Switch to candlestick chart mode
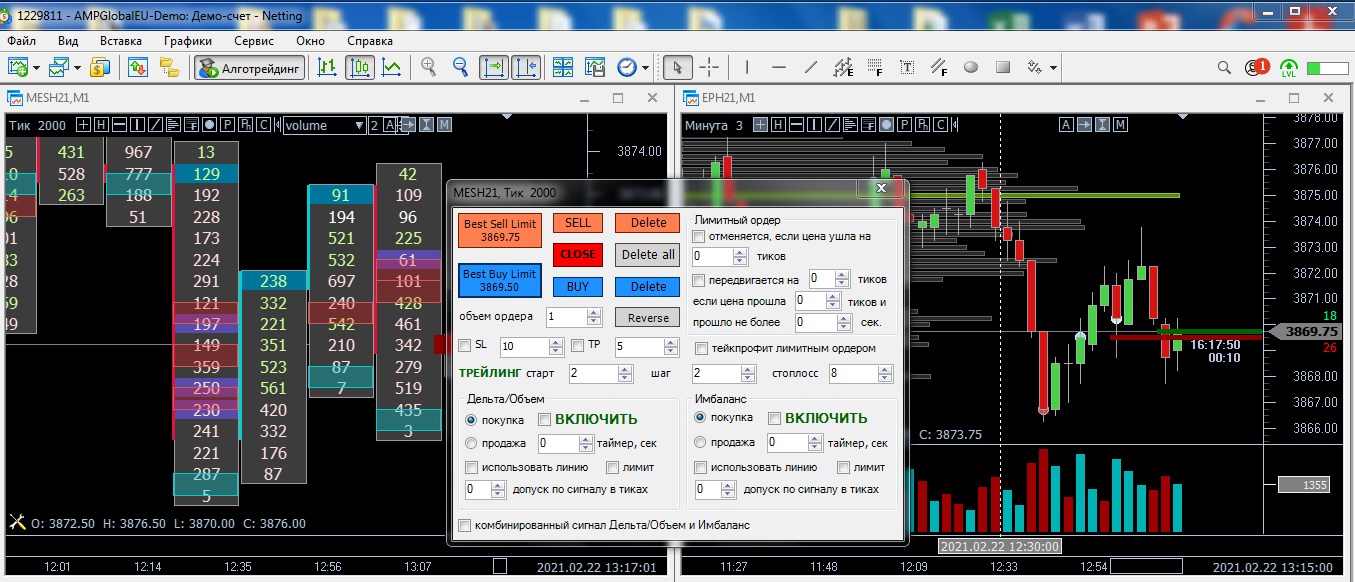The height and width of the screenshot is (582, 1355). [359, 68]
